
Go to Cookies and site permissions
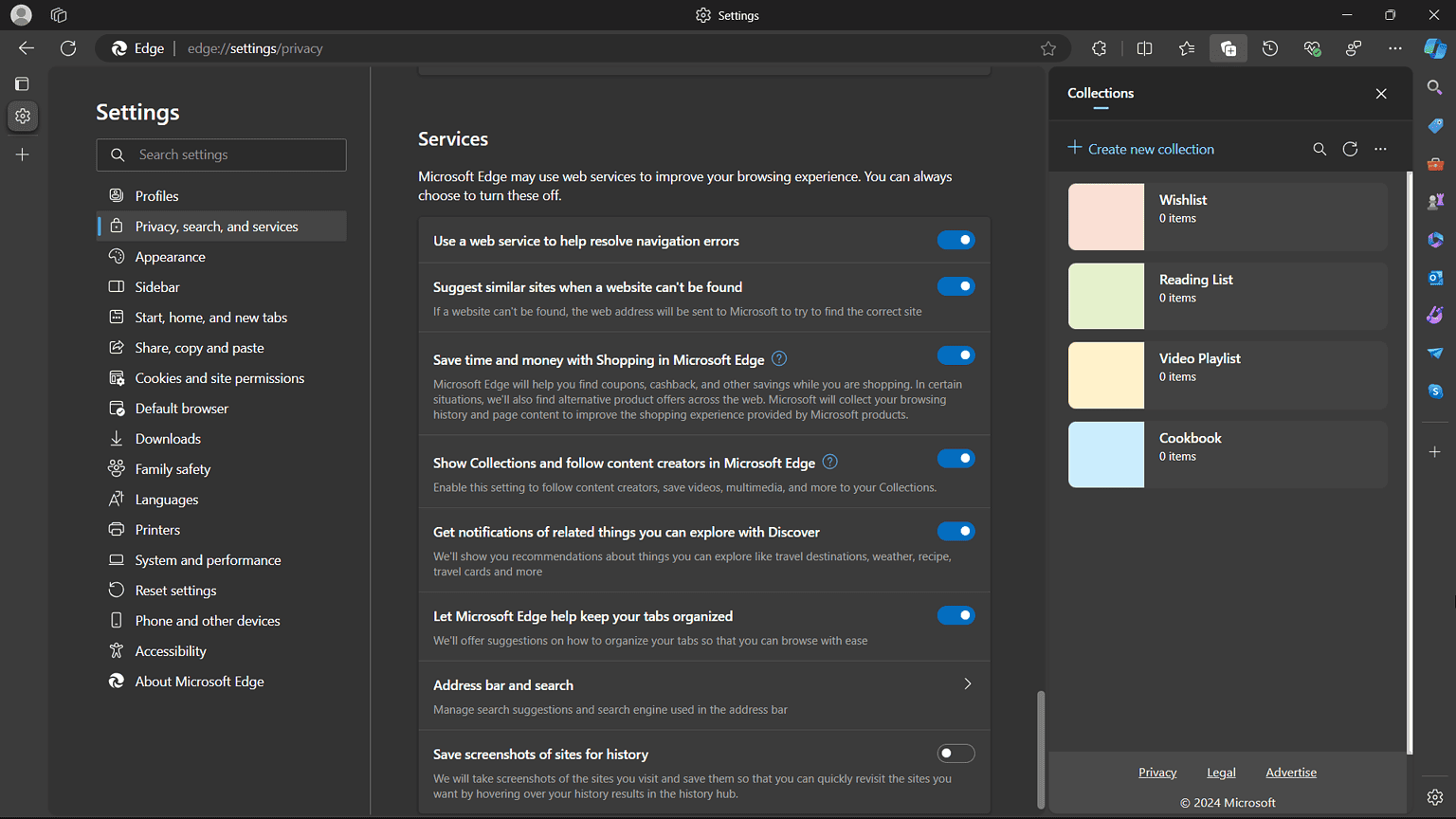(x=219, y=378)
